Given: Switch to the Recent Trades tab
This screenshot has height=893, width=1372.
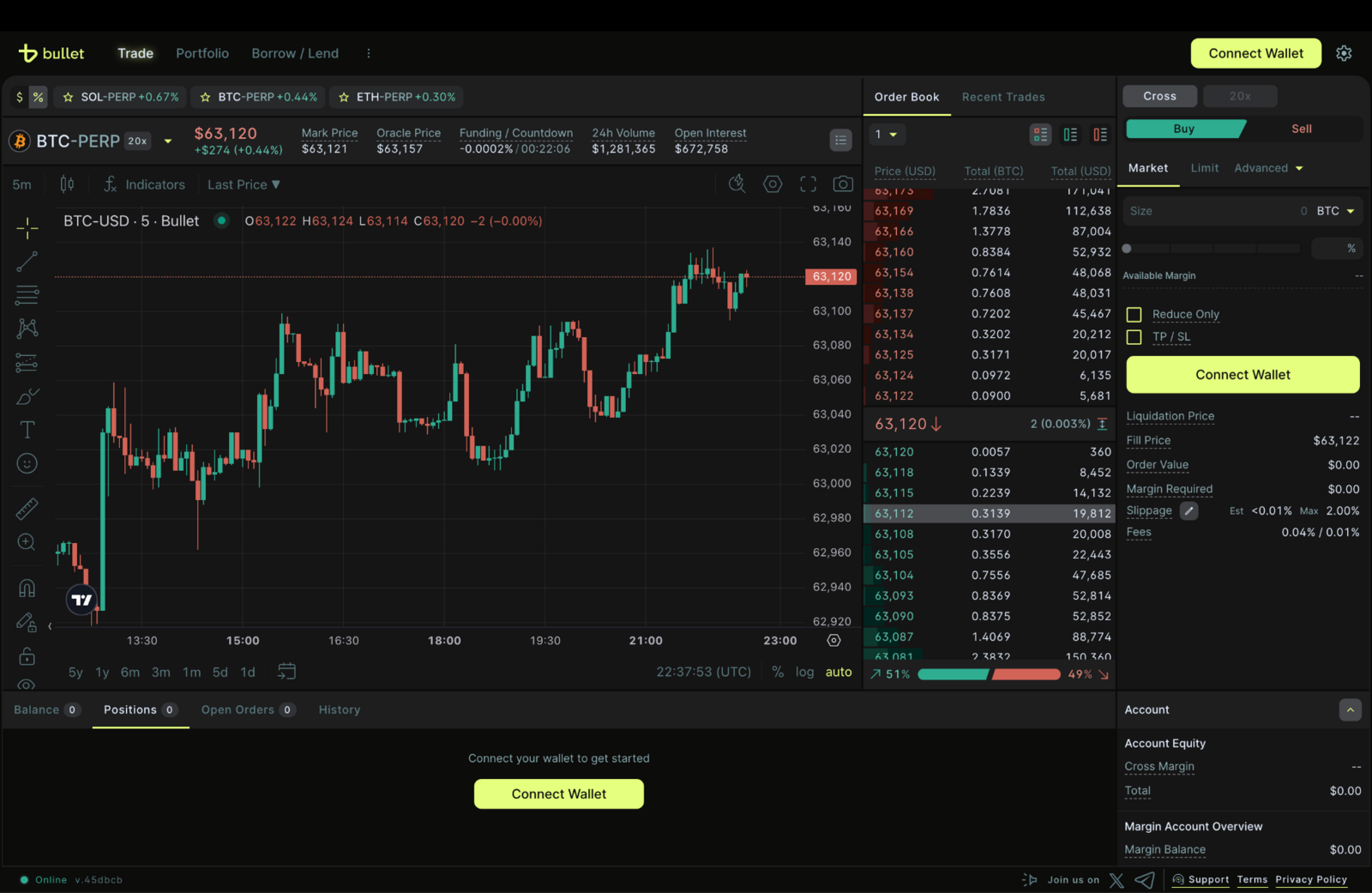Looking at the screenshot, I should 1003,97.
